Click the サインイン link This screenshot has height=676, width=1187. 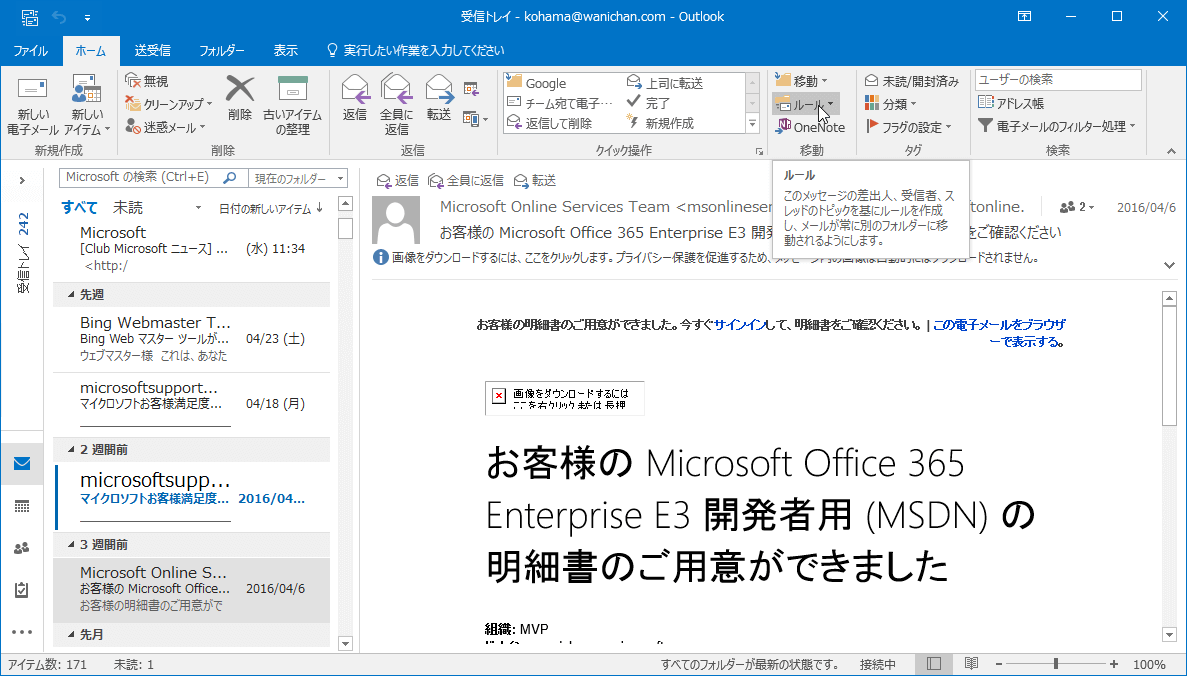coord(739,325)
